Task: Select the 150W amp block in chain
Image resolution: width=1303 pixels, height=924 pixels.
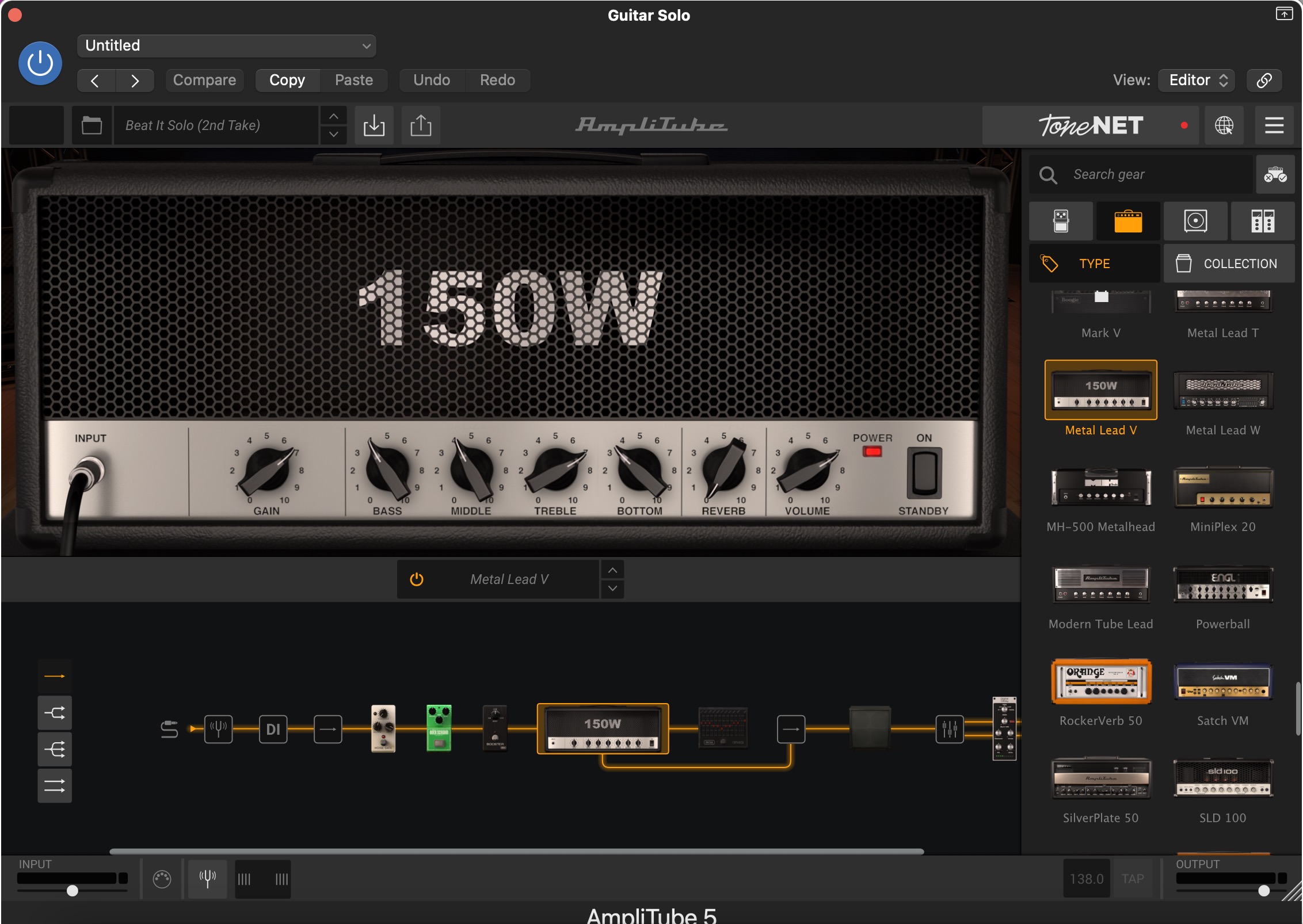Action: (603, 729)
